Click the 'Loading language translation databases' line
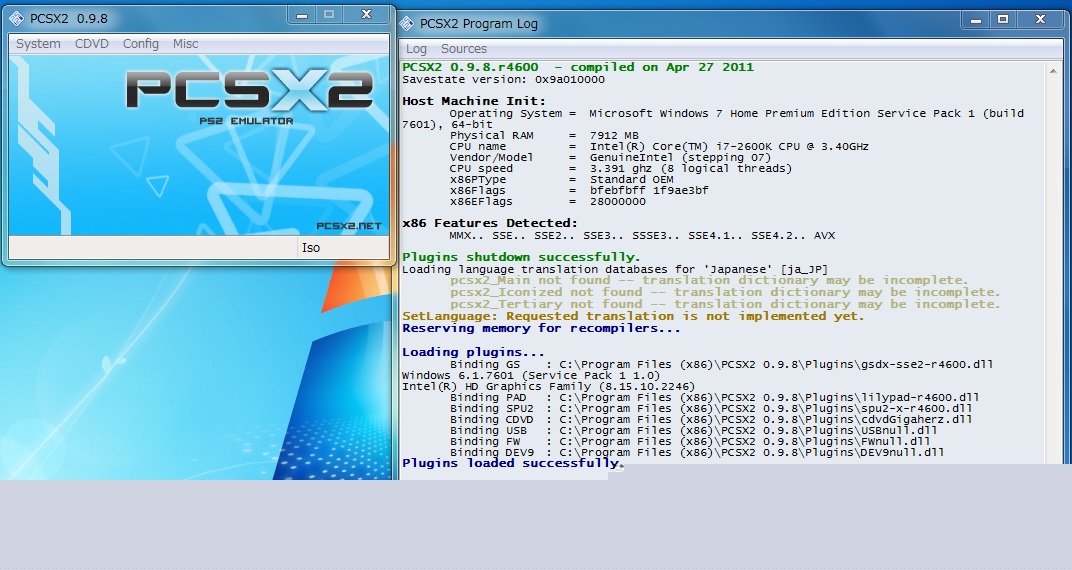 coord(615,269)
